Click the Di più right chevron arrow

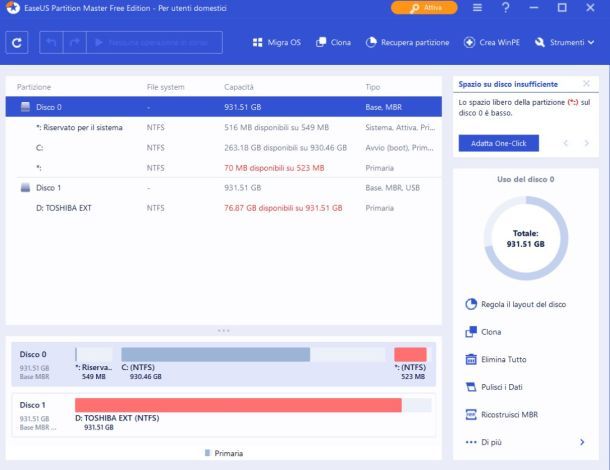click(x=582, y=442)
